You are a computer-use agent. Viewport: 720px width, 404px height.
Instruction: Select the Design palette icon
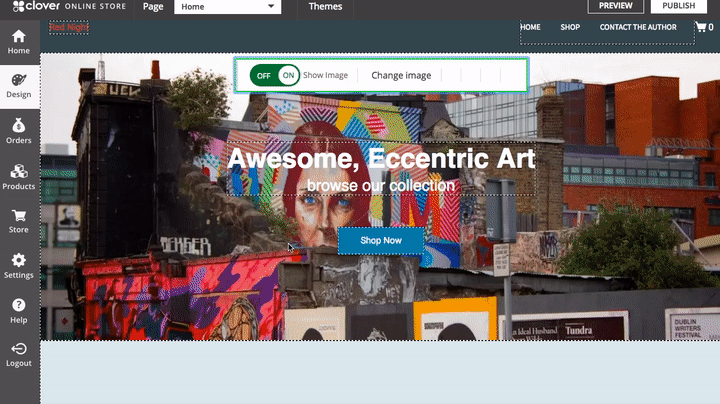tap(19, 80)
